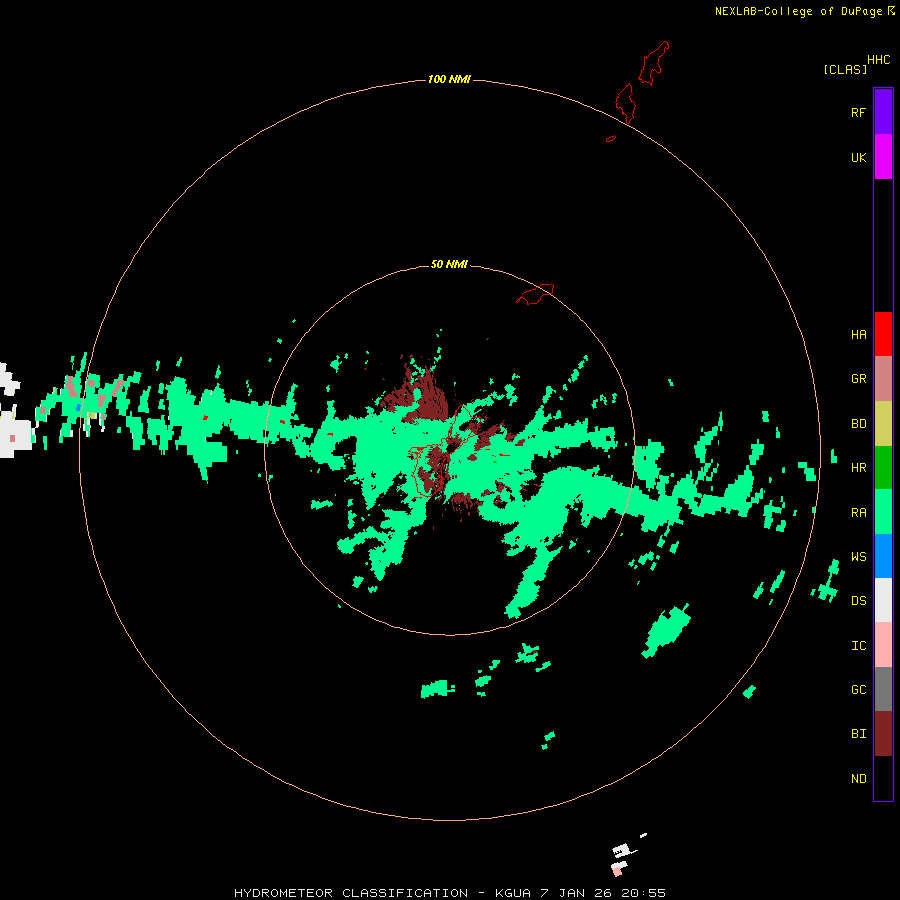Screen dimensions: 900x900
Task: Click the 50 NMI range ring label
Action: tap(449, 264)
